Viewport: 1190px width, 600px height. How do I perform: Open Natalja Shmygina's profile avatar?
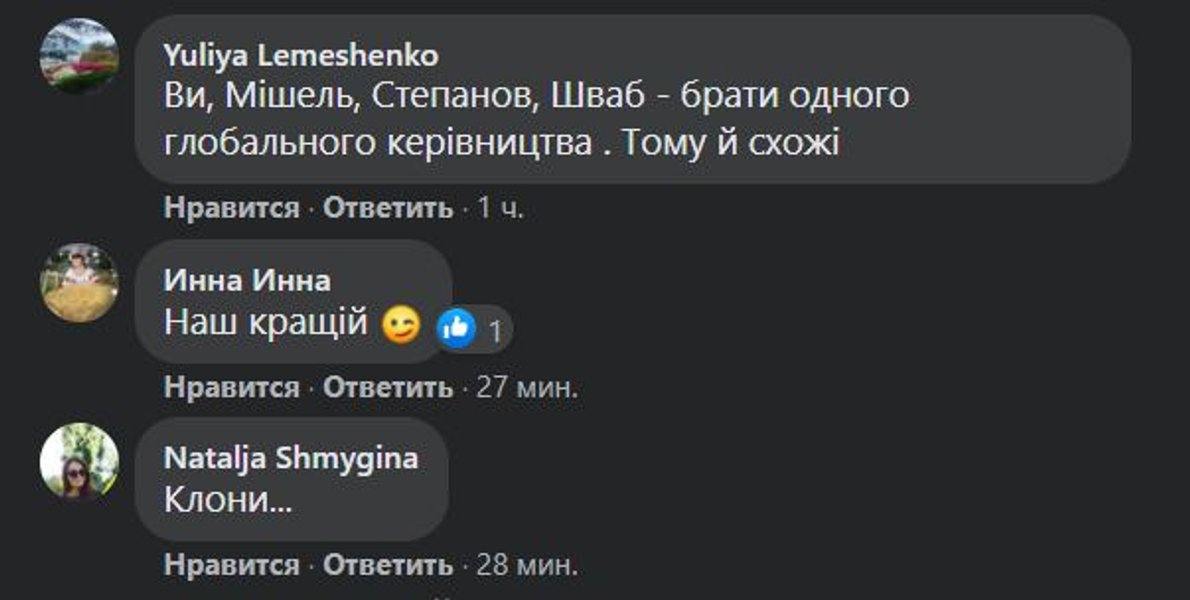coord(79,461)
